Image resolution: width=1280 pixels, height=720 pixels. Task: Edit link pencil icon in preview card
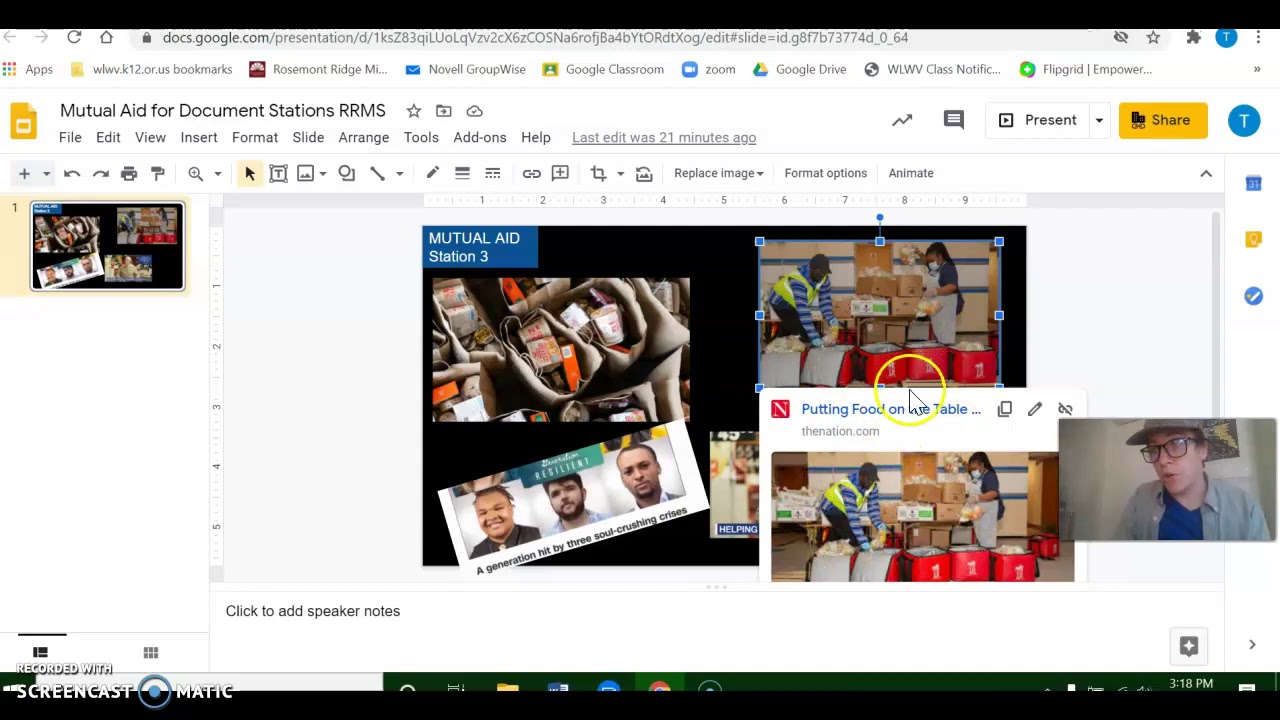tap(1035, 409)
